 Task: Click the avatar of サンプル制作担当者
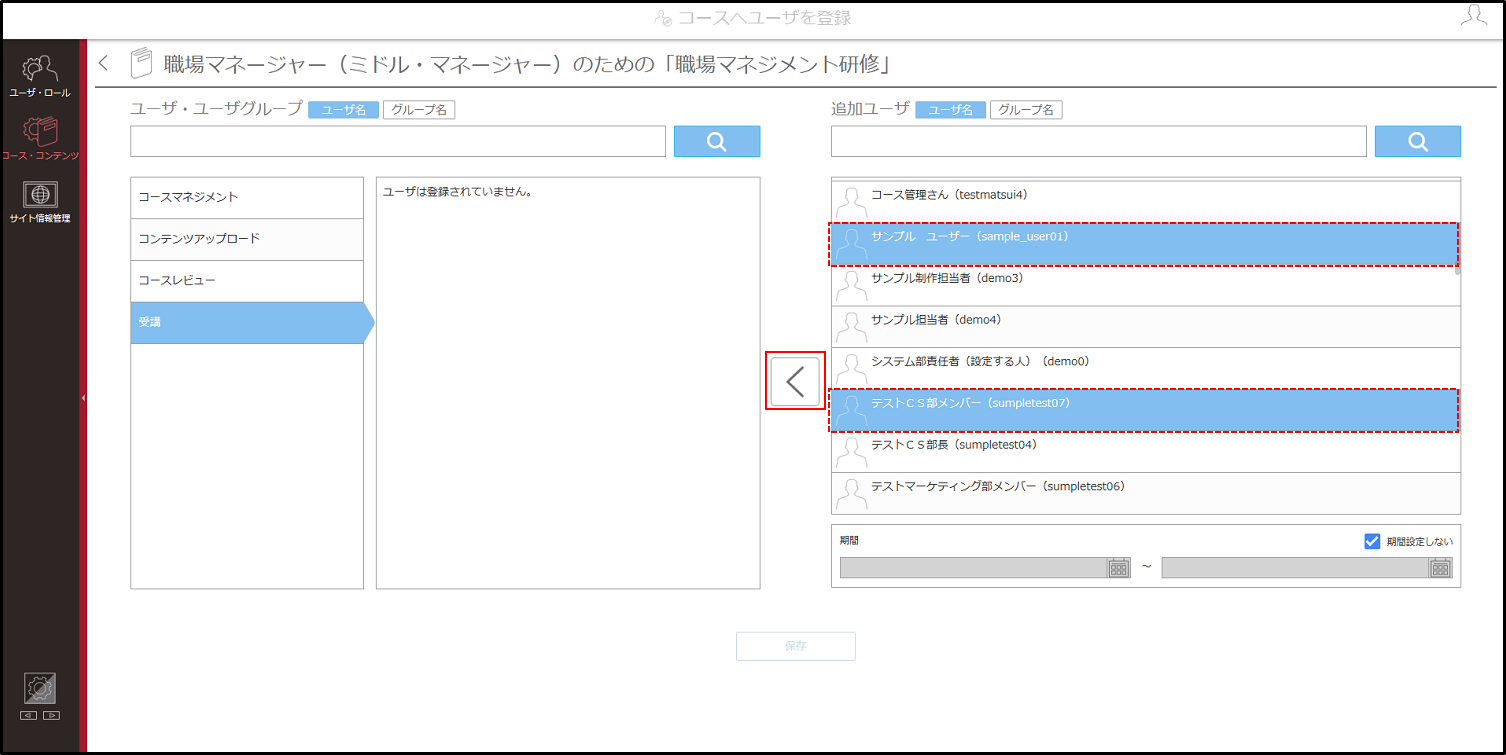851,285
